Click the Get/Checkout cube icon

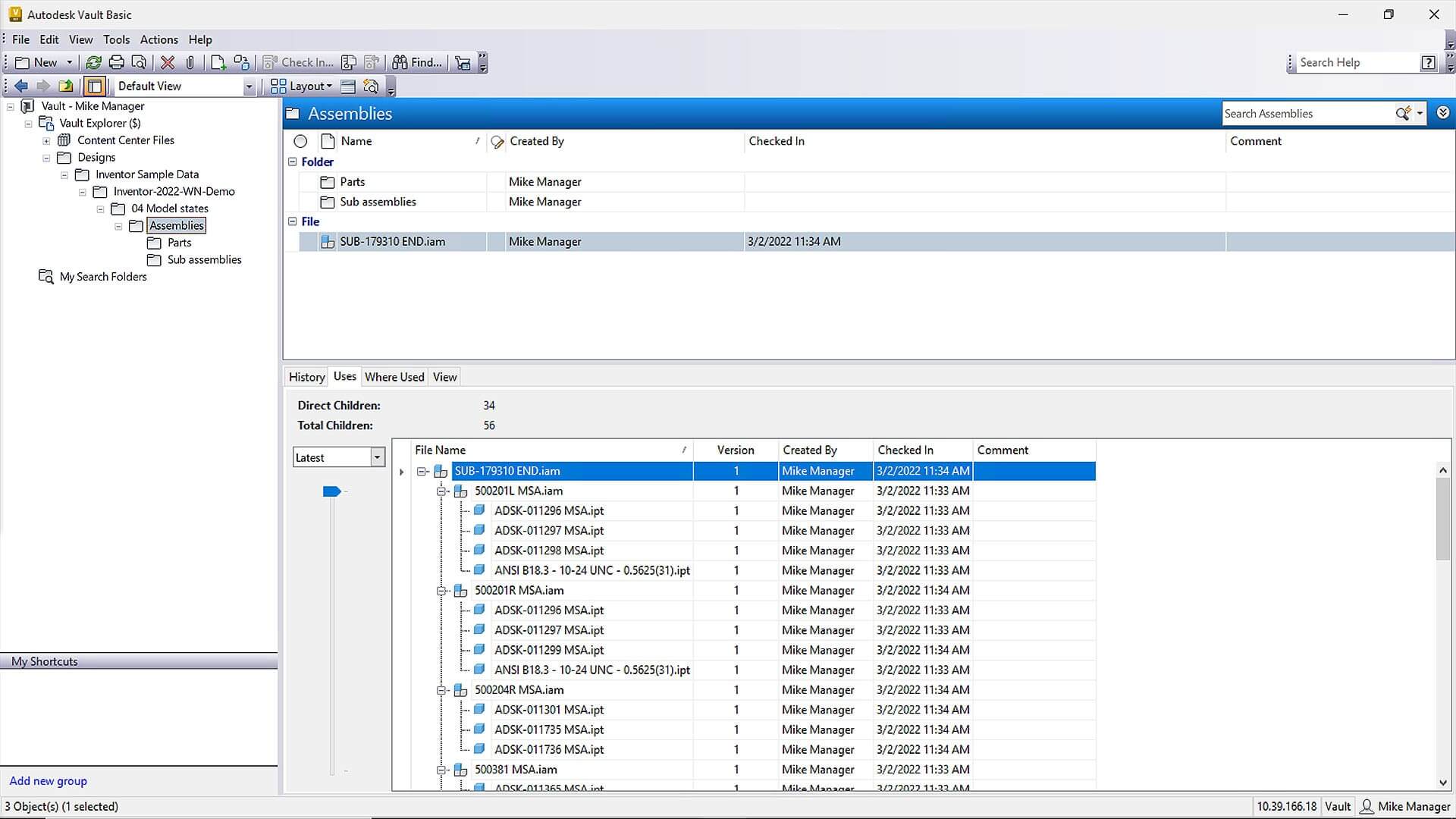(242, 63)
